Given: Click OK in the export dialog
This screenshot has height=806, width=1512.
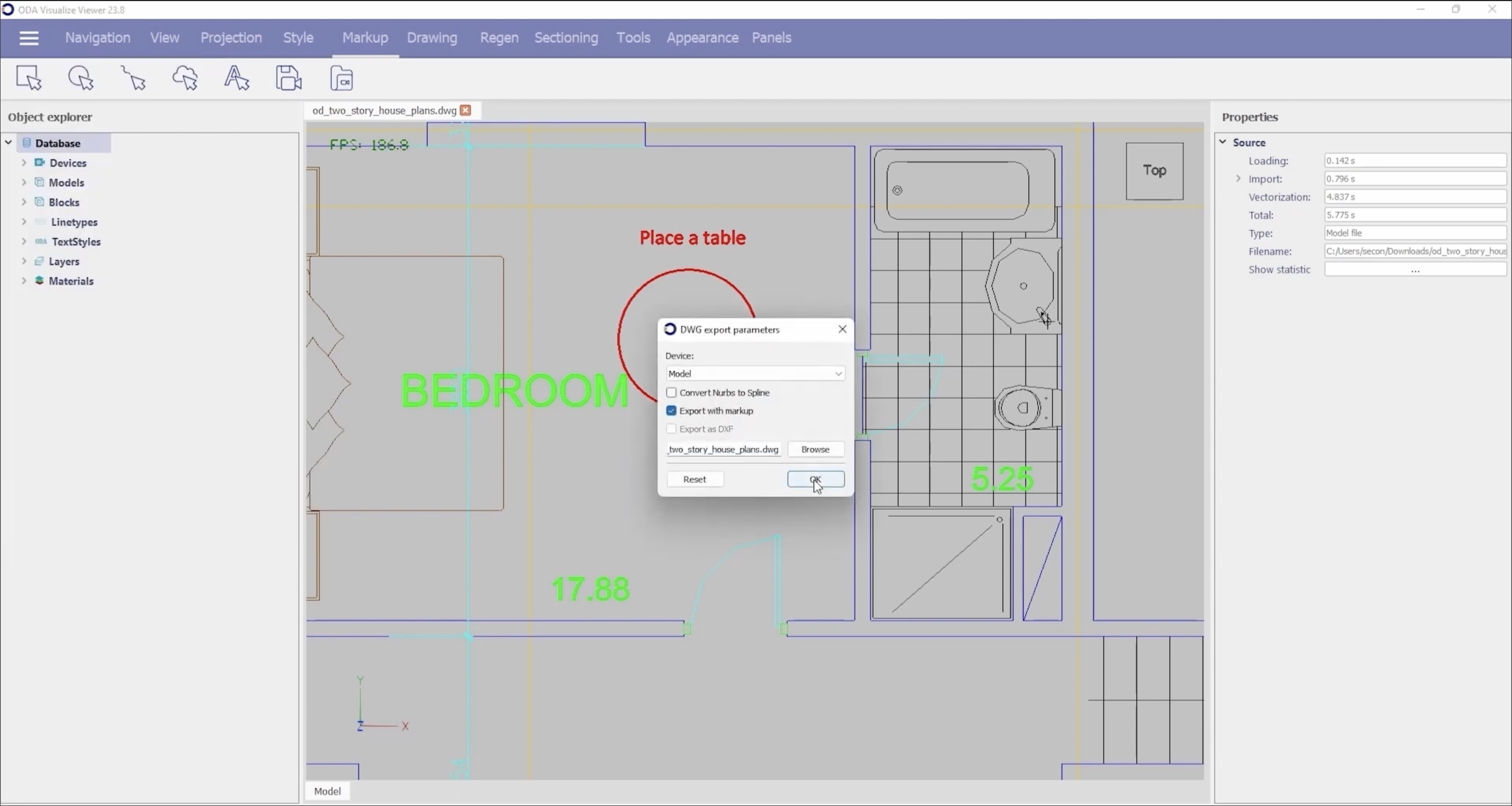Looking at the screenshot, I should point(816,479).
